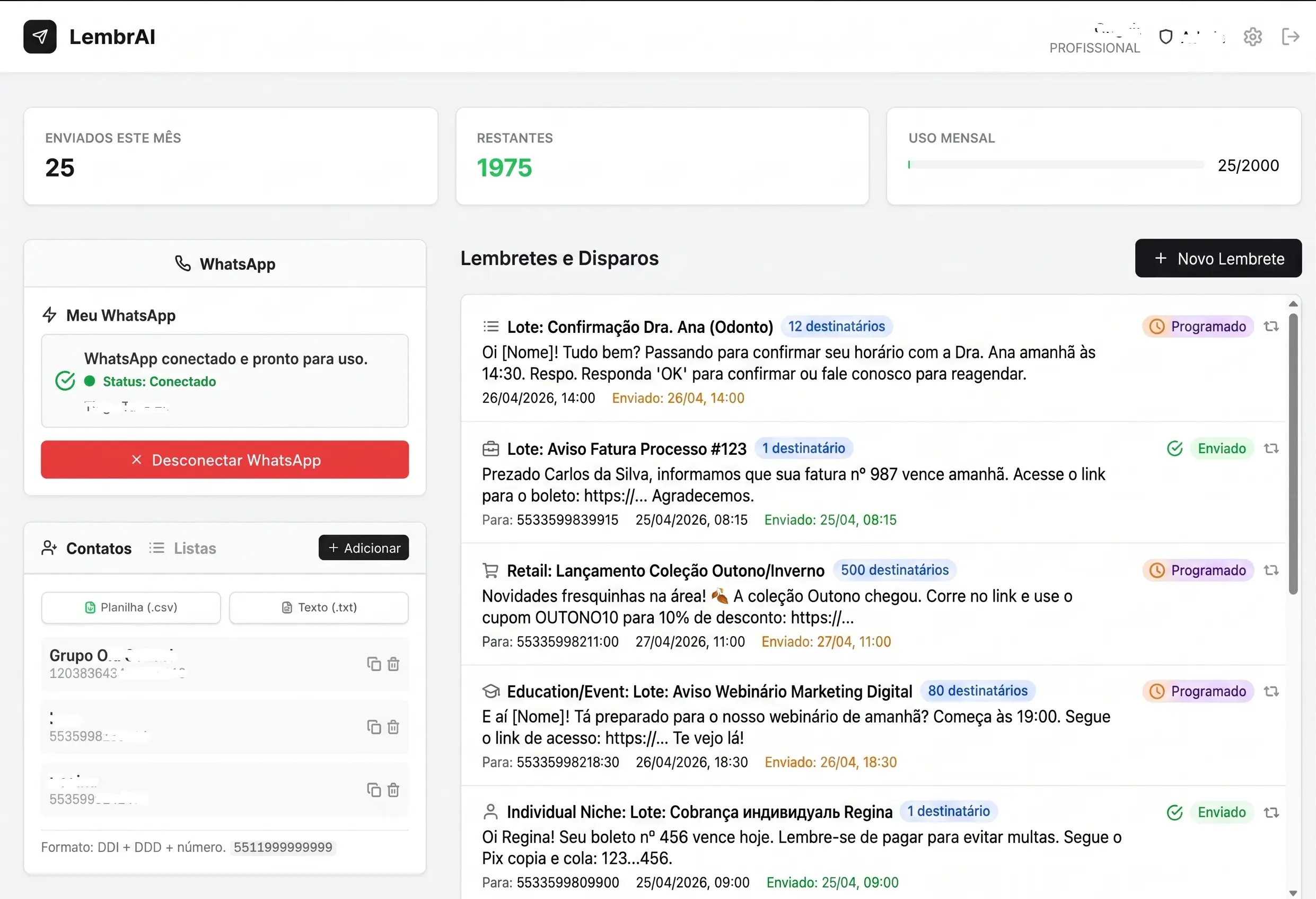The image size is (1316, 899).
Task: Click the green connected check icon
Action: [x=65, y=381]
